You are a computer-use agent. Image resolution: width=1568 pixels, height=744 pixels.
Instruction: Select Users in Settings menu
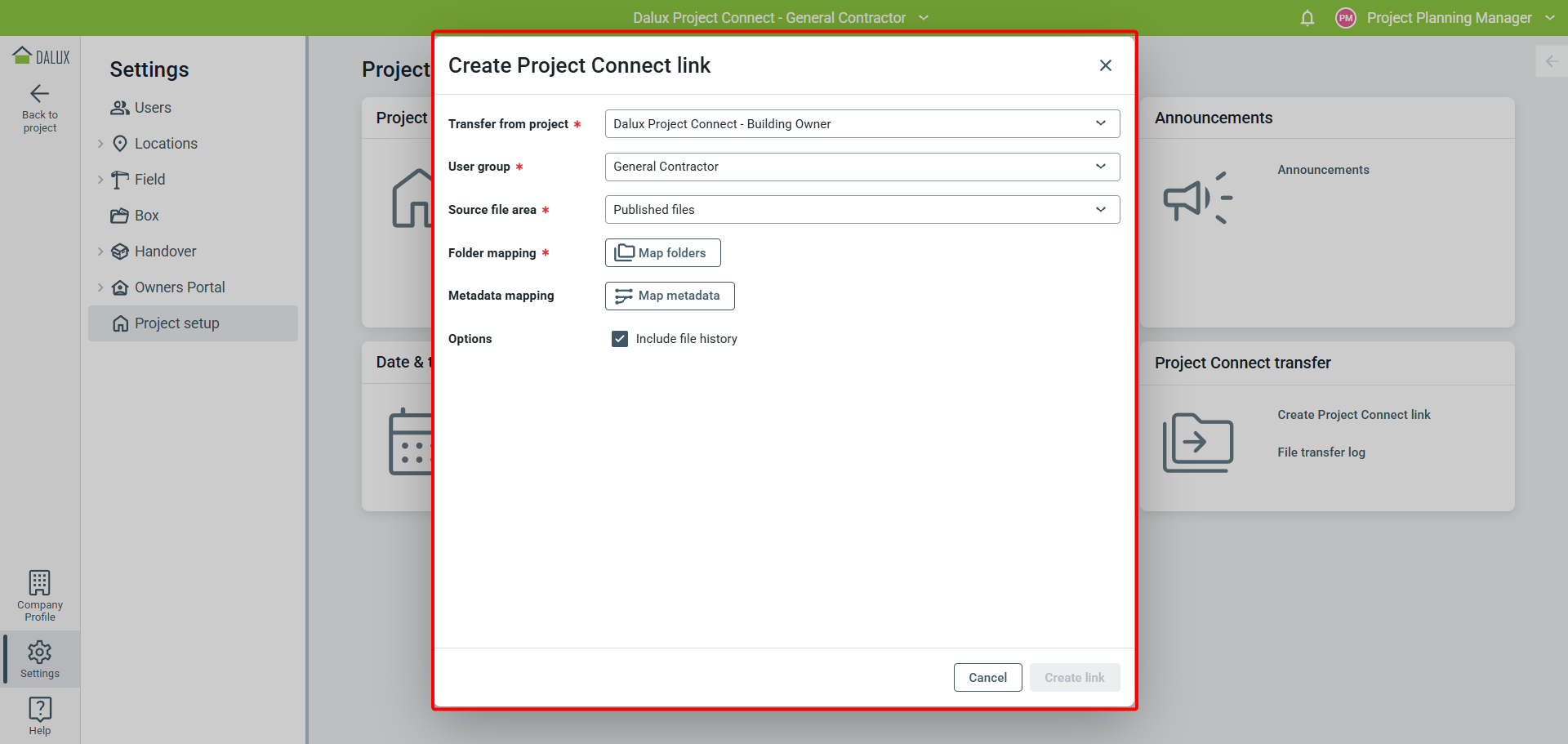pos(152,108)
